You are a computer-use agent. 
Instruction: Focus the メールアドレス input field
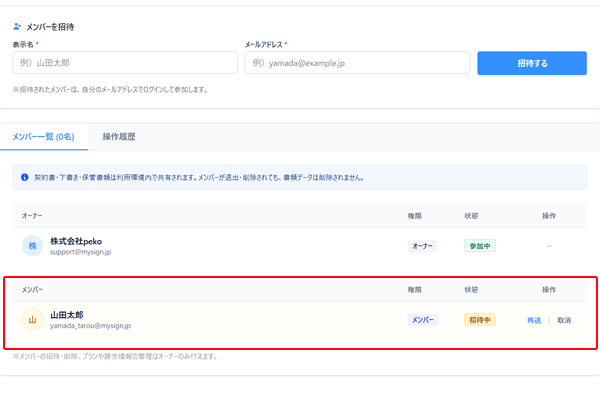[x=357, y=63]
